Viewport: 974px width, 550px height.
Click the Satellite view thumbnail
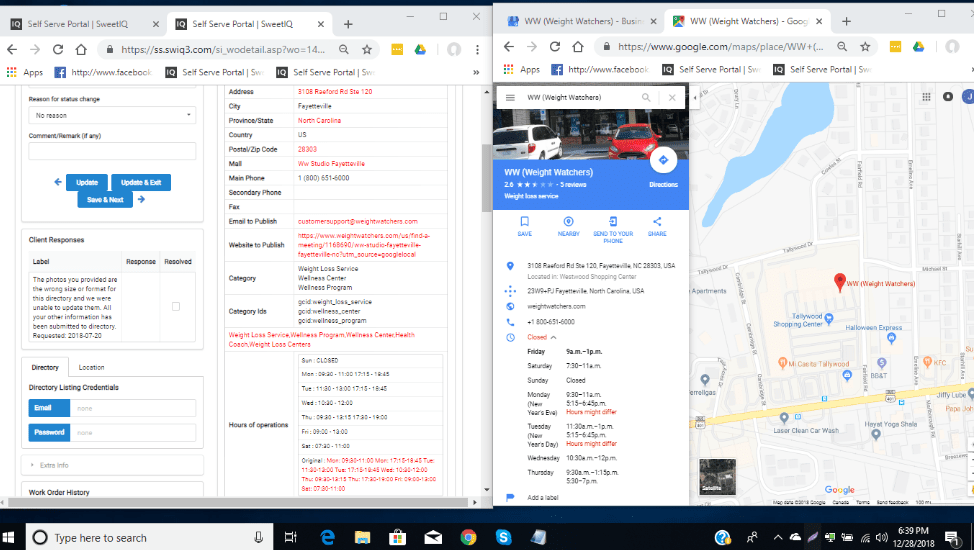click(x=717, y=477)
